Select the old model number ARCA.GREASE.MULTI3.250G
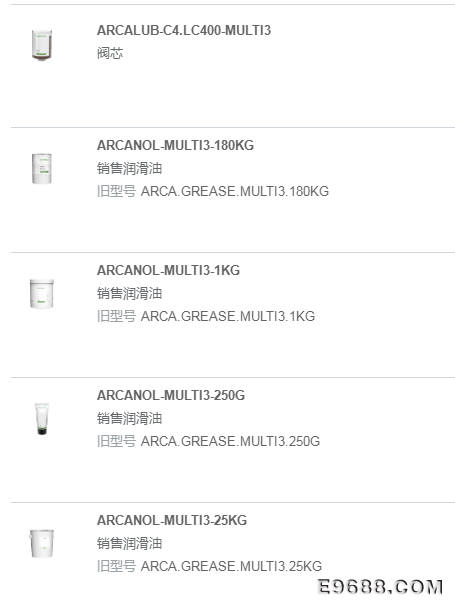Screen dimensions: 455x606 tap(230, 441)
